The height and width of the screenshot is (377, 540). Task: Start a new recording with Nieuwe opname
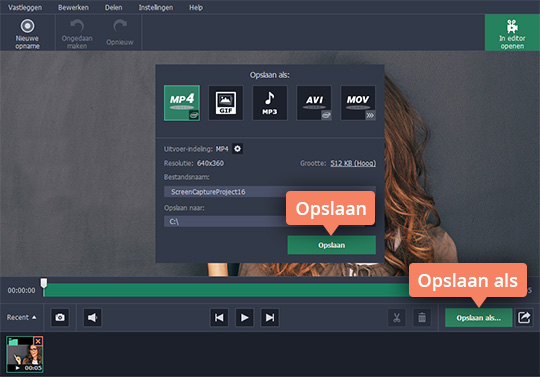pos(27,34)
